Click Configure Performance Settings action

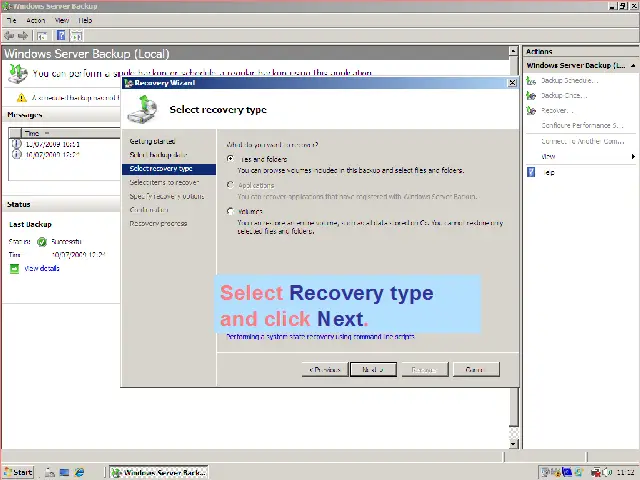pyautogui.click(x=582, y=126)
